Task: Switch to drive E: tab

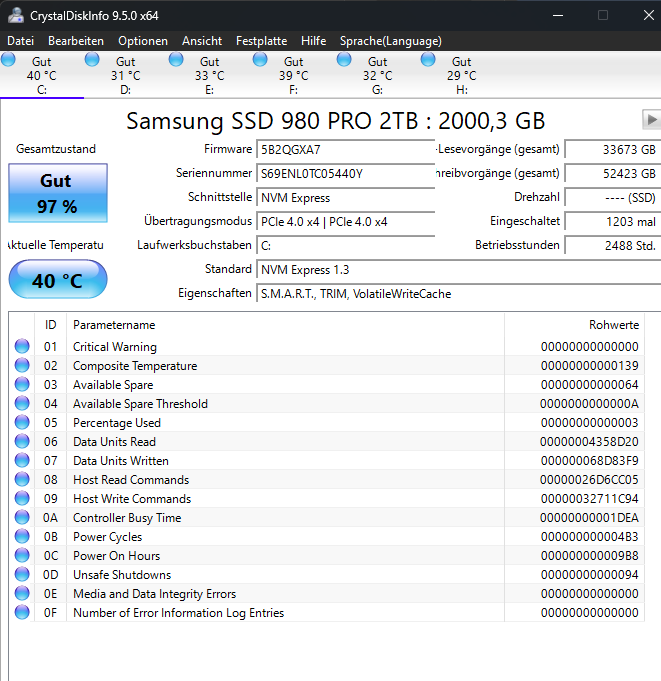Action: (x=209, y=75)
